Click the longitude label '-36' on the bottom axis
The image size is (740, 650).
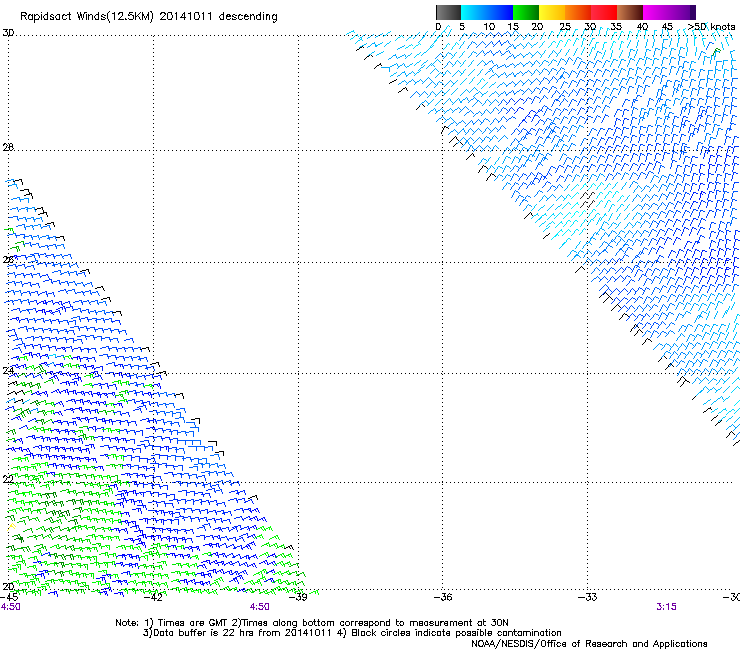pyautogui.click(x=443, y=597)
